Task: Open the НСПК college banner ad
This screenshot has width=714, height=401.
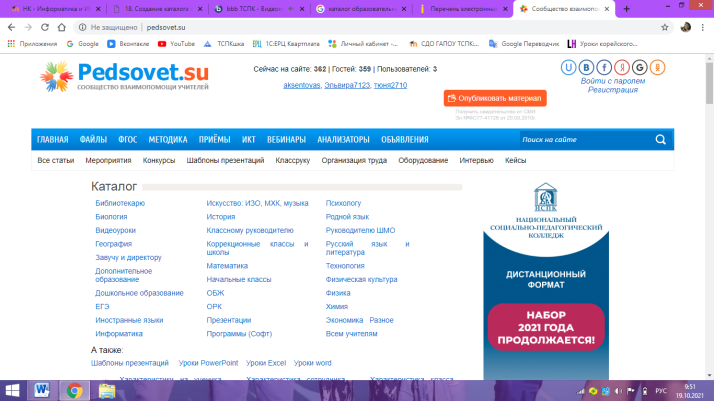Action: tap(546, 280)
